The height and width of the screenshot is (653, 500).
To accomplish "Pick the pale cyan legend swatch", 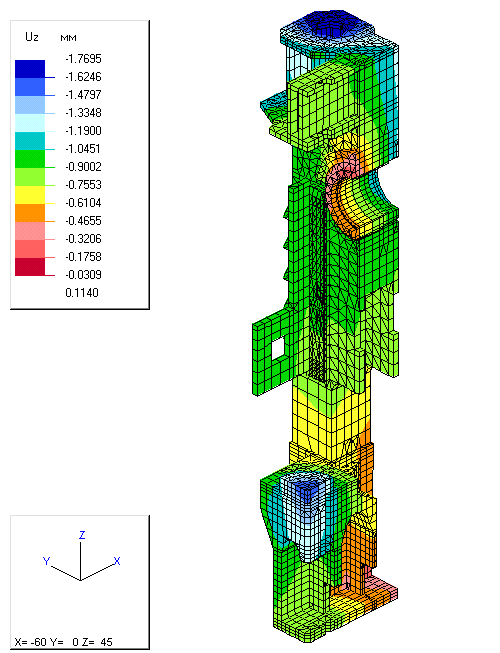I will 30,123.
